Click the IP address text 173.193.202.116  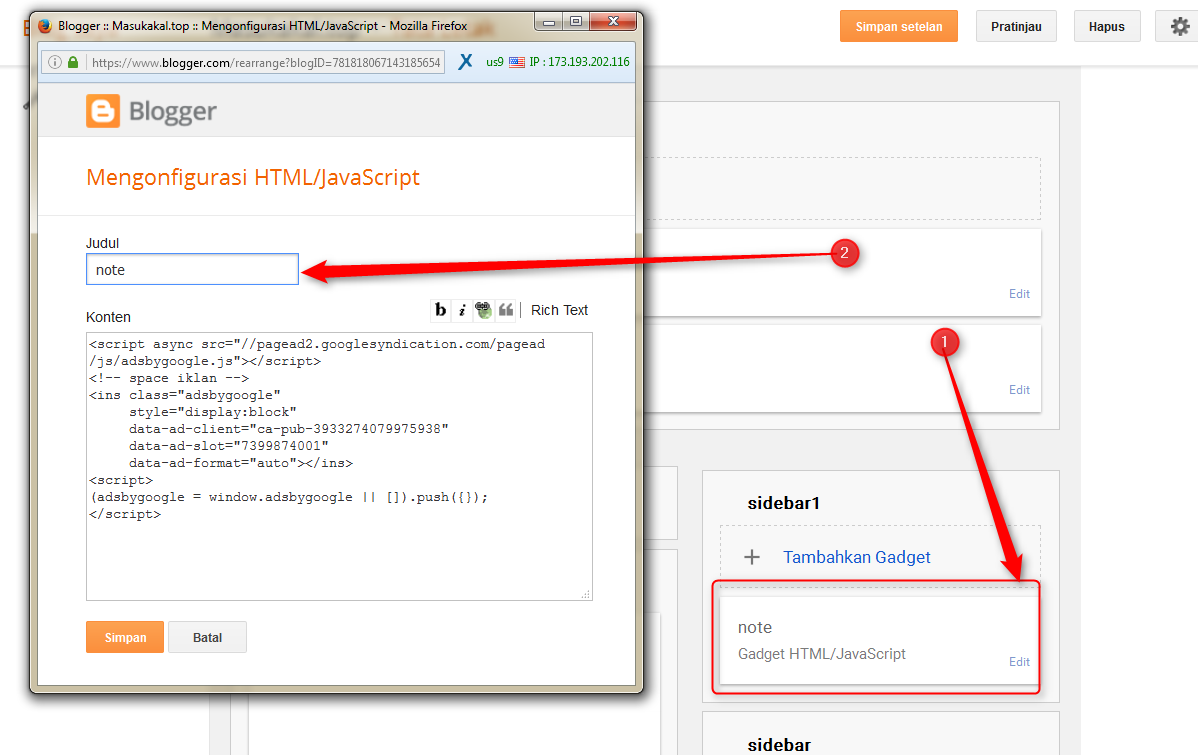pos(589,62)
